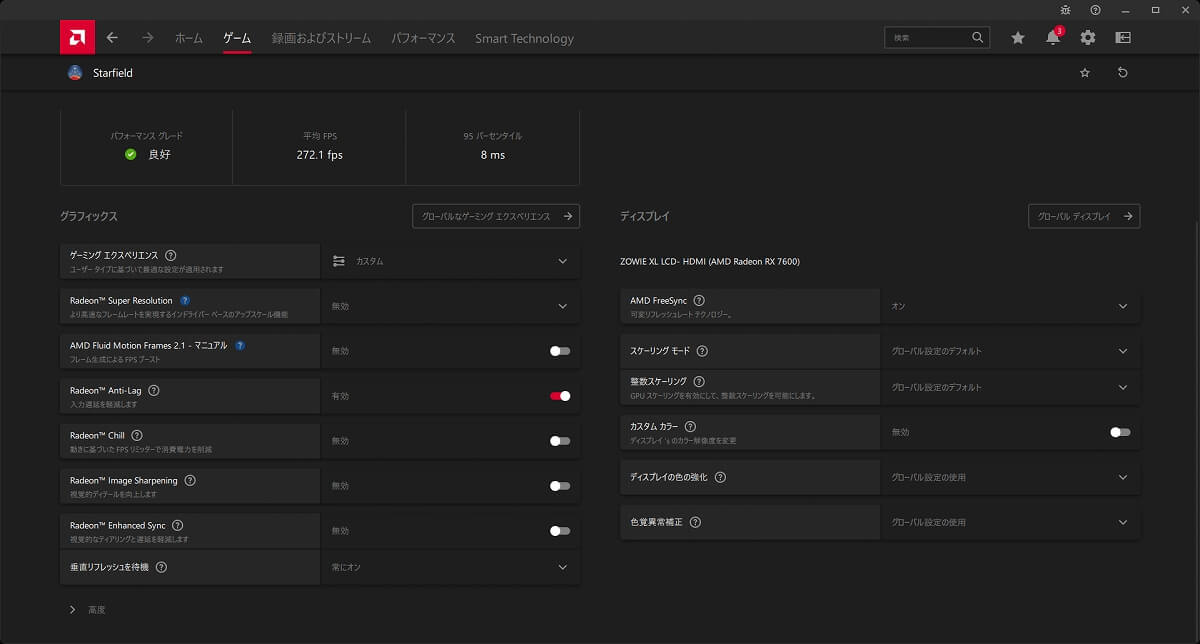Open the notifications bell icon
Viewport: 1200px width, 644px height.
click(1052, 38)
